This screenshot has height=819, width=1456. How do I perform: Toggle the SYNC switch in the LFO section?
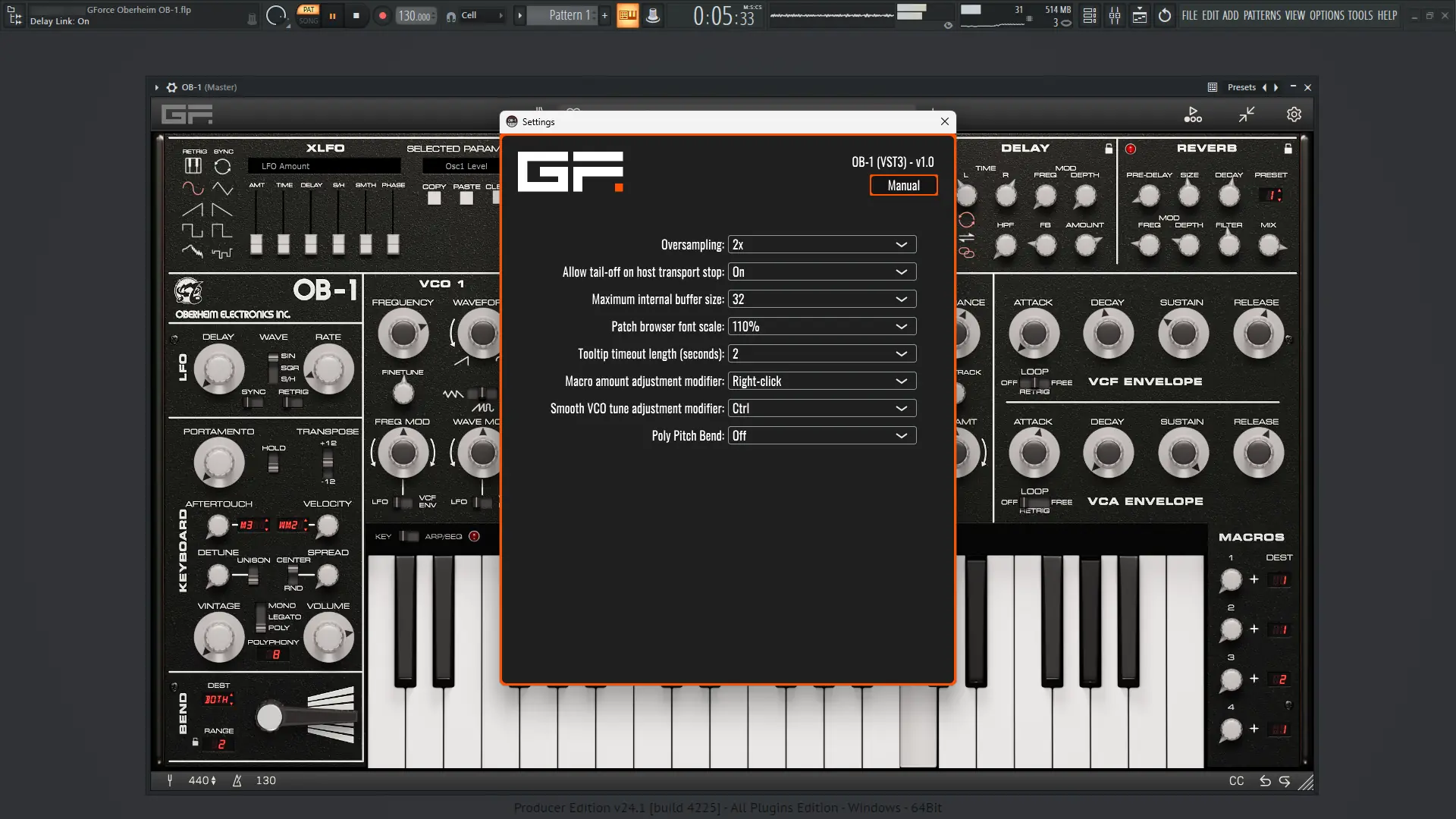pos(253,403)
